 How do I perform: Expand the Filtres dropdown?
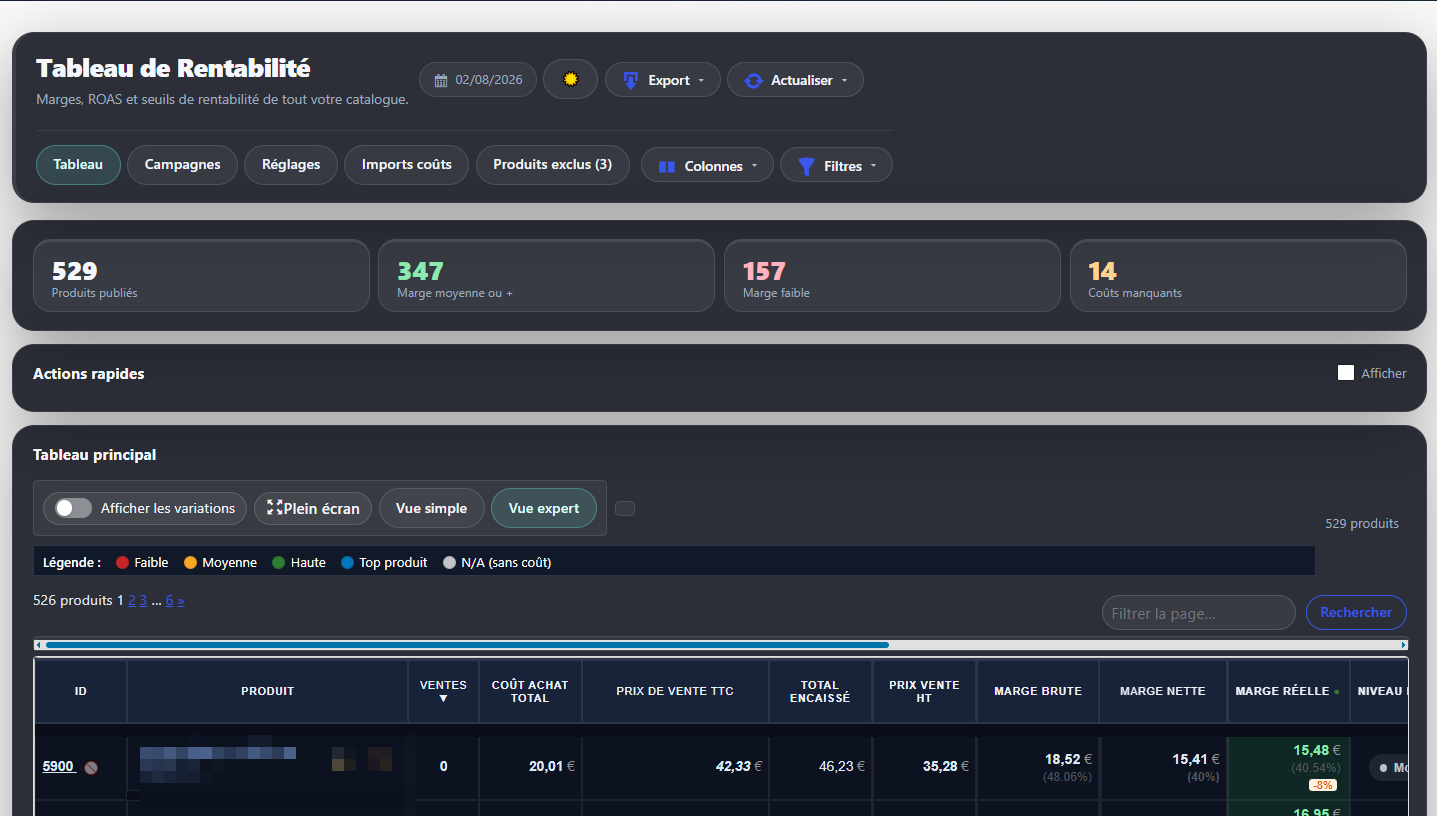point(836,166)
